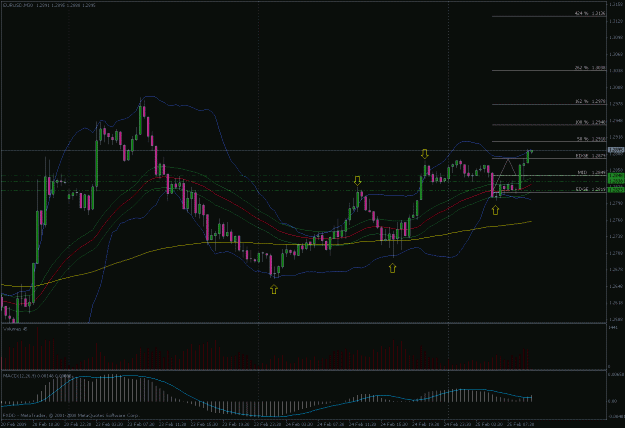Select the 424 % Fibonacci level label
625x428 pixels.
tap(590, 13)
